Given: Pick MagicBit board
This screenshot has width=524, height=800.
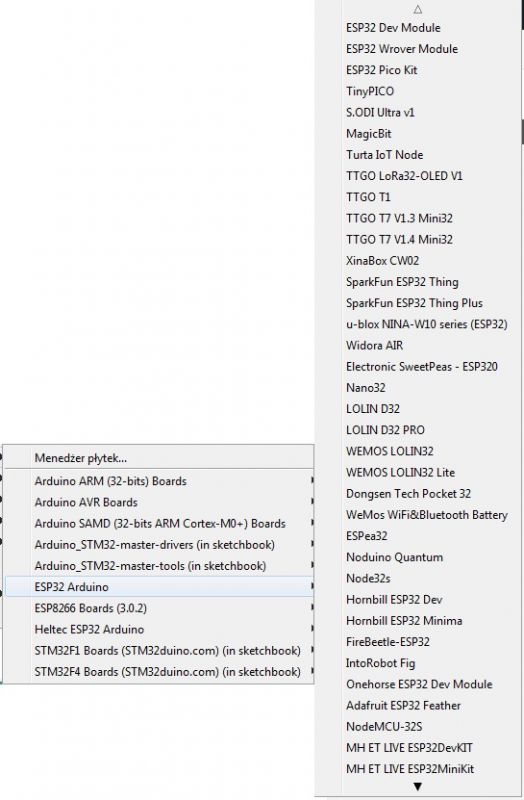Looking at the screenshot, I should pyautogui.click(x=418, y=134).
